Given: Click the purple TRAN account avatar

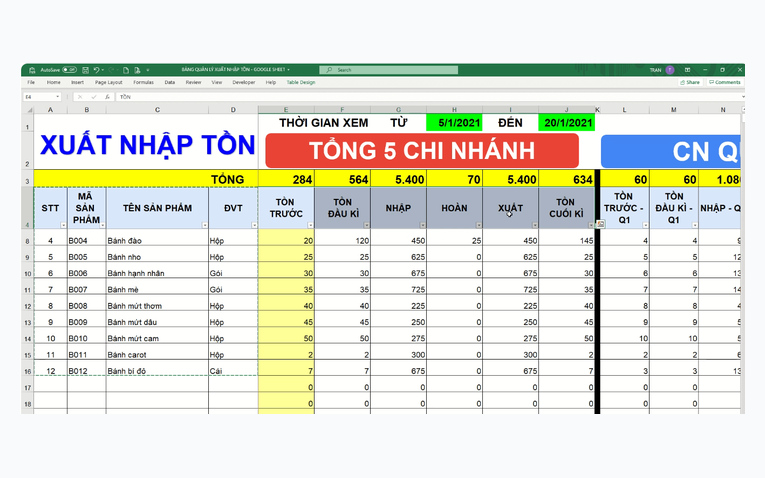Looking at the screenshot, I should [x=670, y=70].
